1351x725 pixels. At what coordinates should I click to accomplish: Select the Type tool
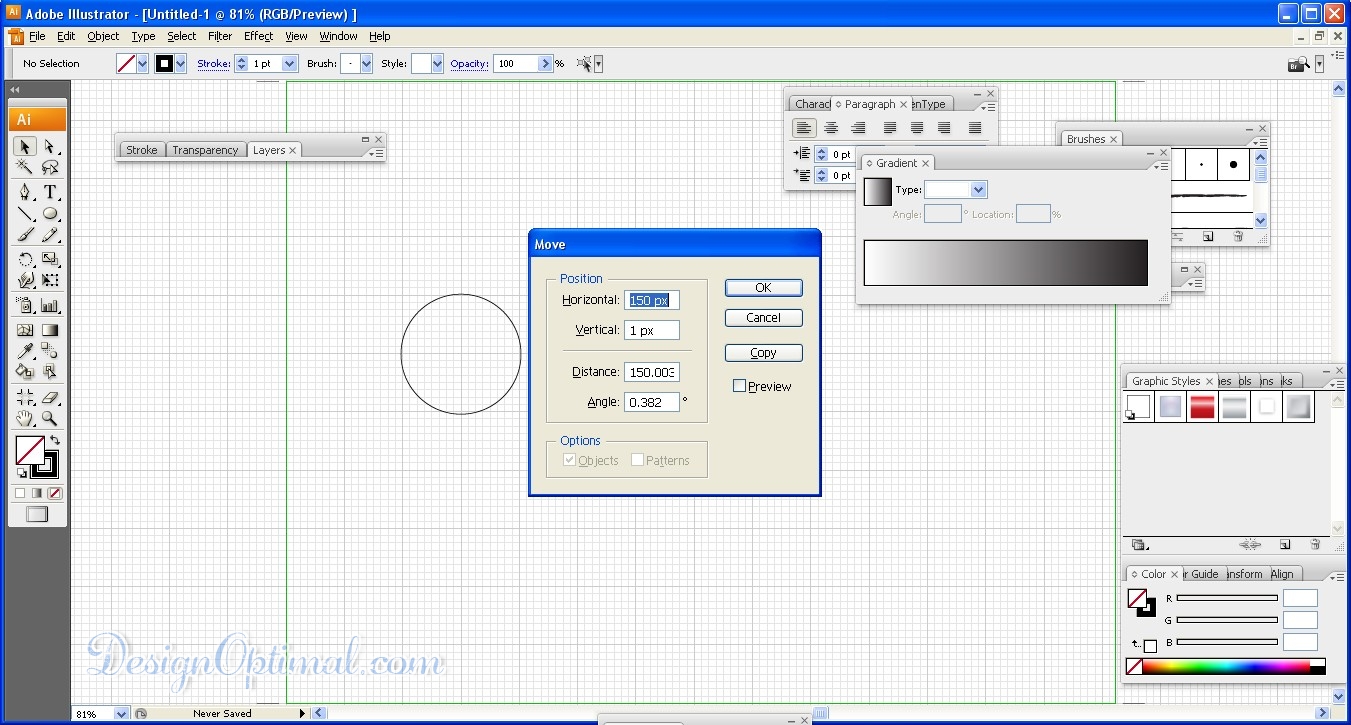[x=50, y=192]
